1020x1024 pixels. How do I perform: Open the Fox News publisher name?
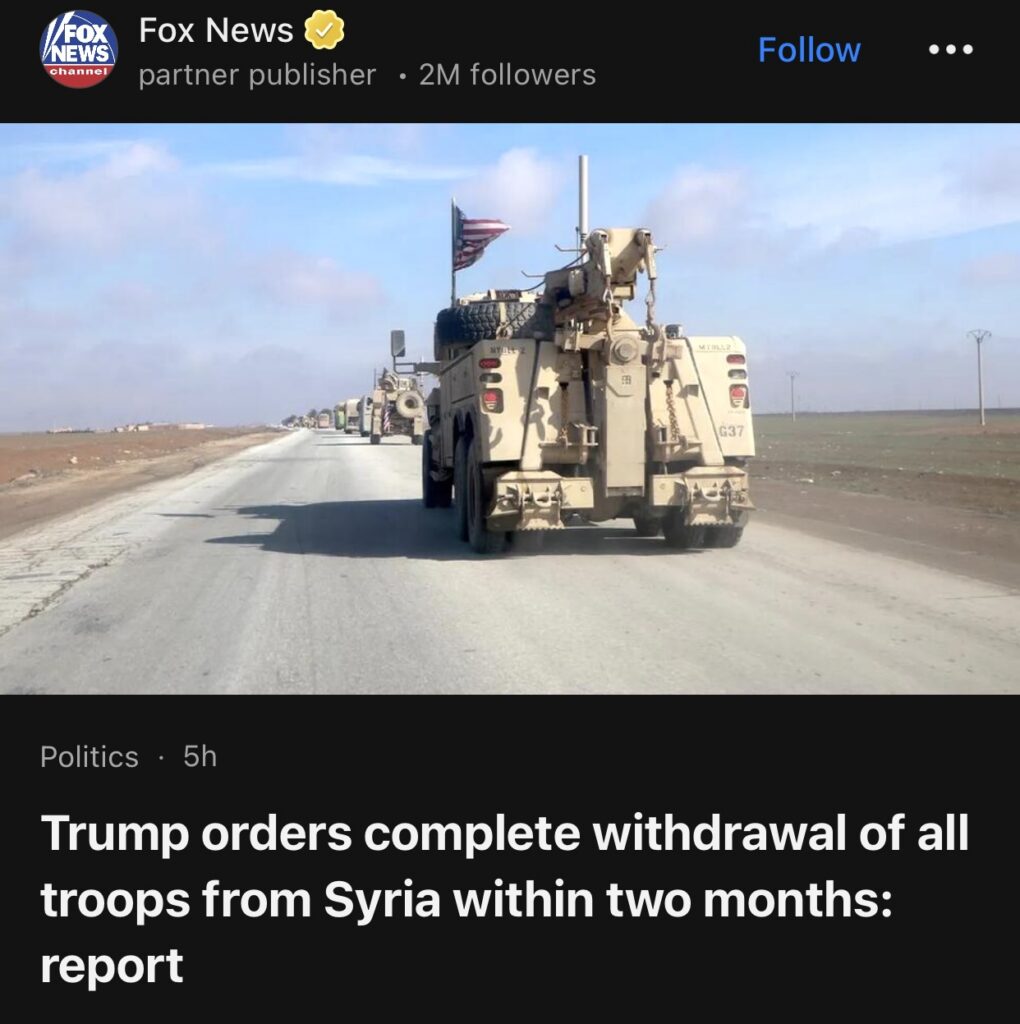click(216, 30)
